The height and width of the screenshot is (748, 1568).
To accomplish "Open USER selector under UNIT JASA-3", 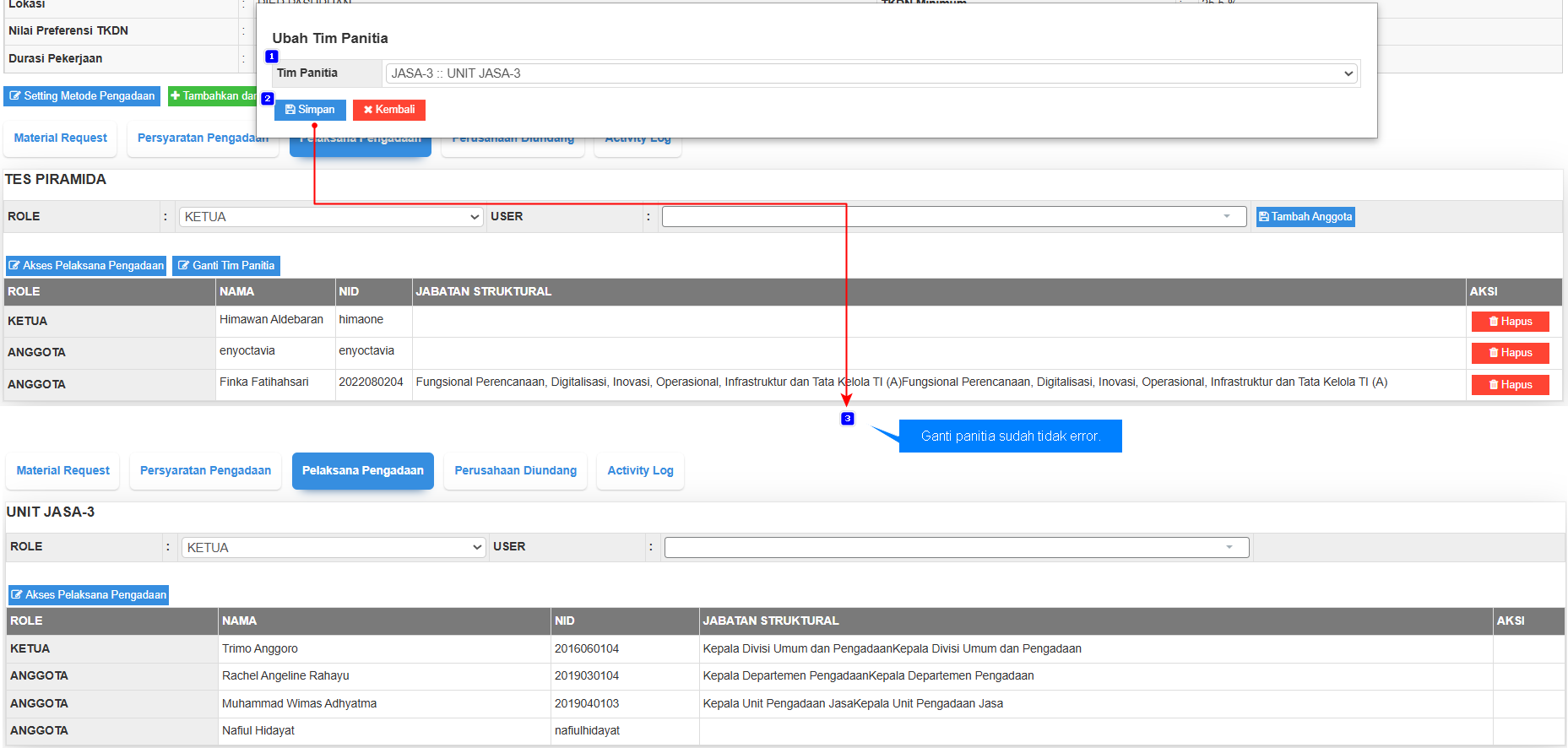I will pyautogui.click(x=956, y=548).
